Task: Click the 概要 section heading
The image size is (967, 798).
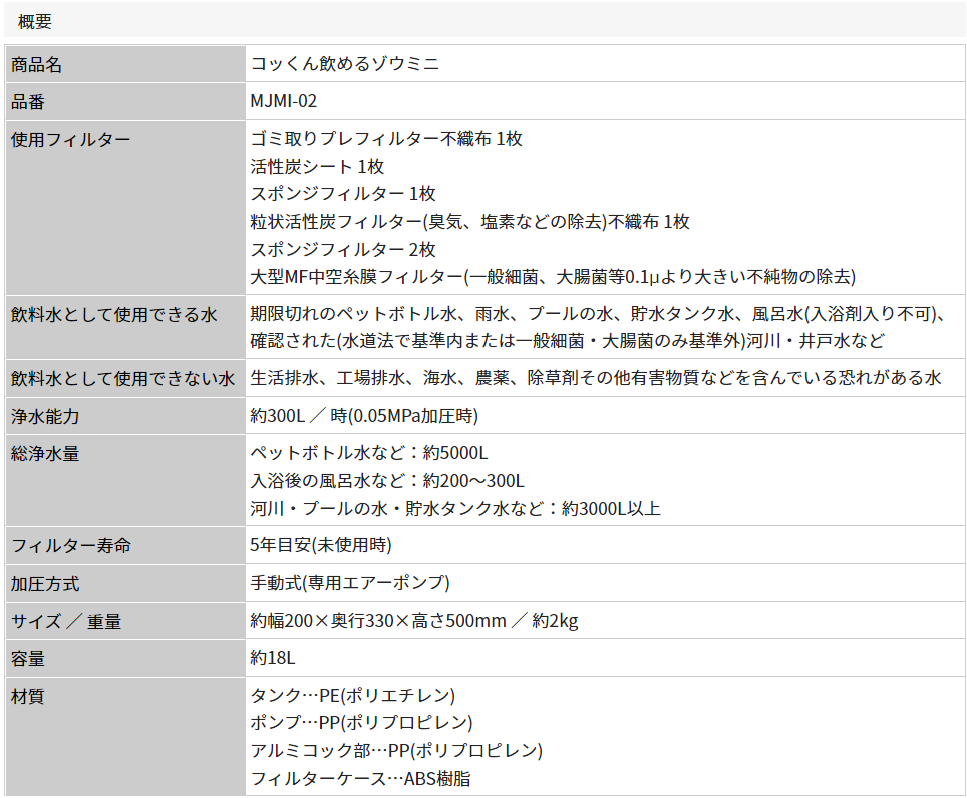Action: click(35, 22)
